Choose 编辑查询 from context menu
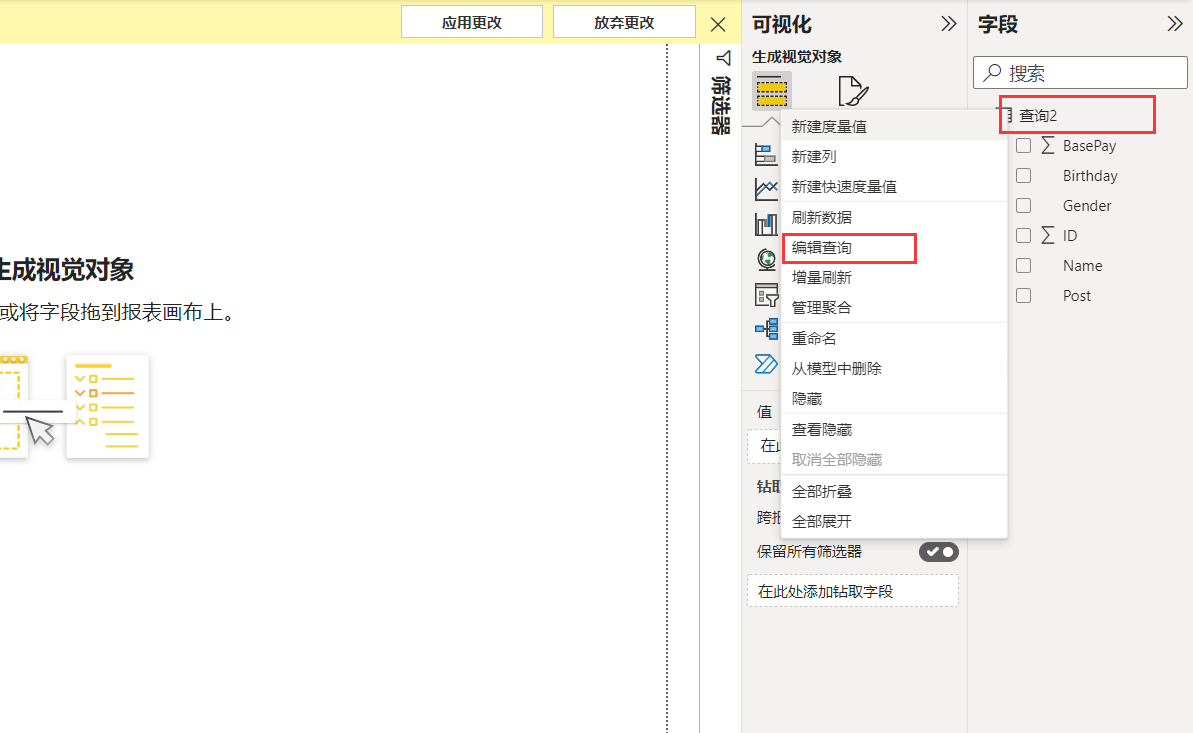Viewport: 1193px width, 733px height. coord(894,247)
